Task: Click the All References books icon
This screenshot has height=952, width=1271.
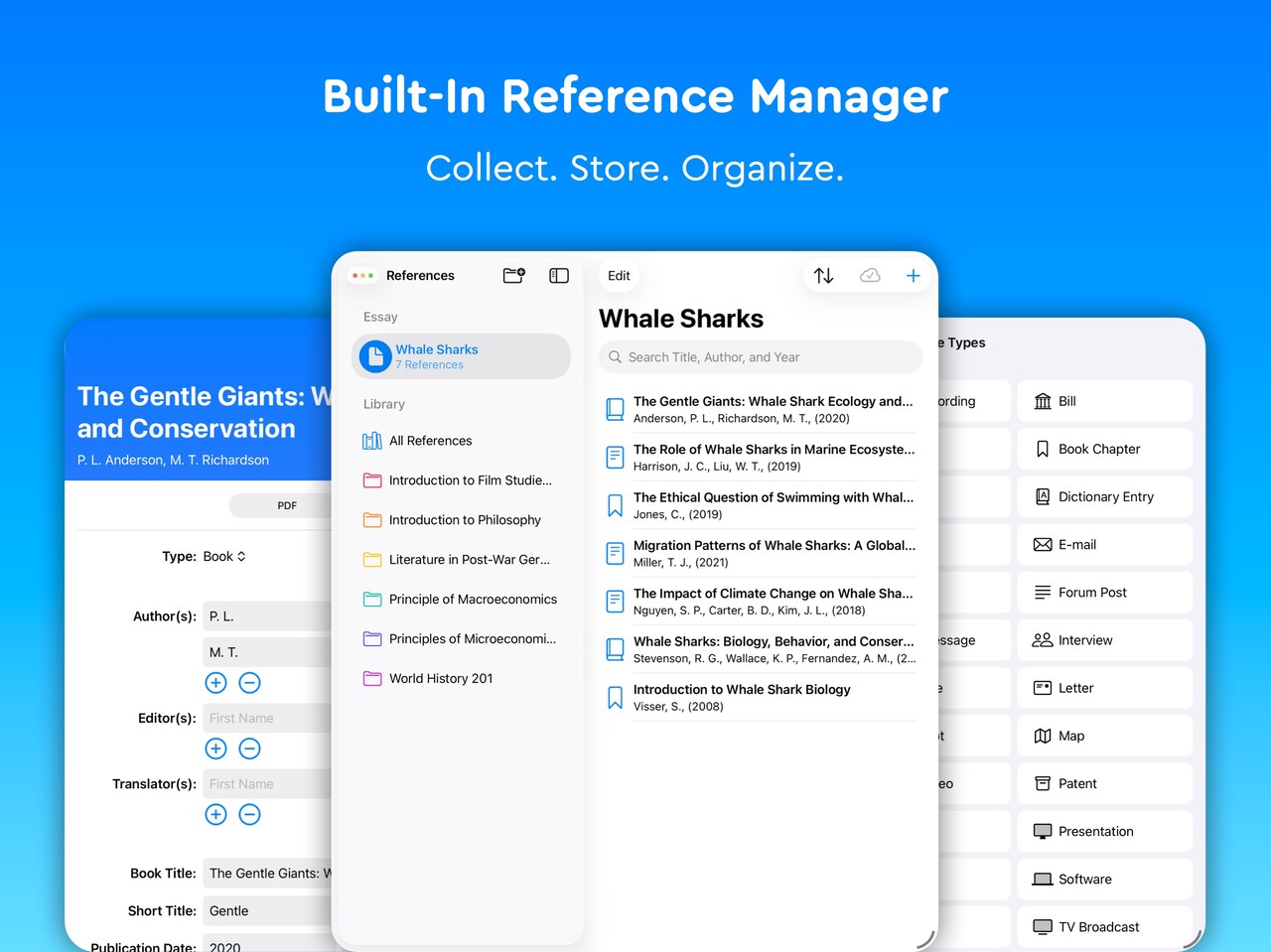Action: coord(372,441)
